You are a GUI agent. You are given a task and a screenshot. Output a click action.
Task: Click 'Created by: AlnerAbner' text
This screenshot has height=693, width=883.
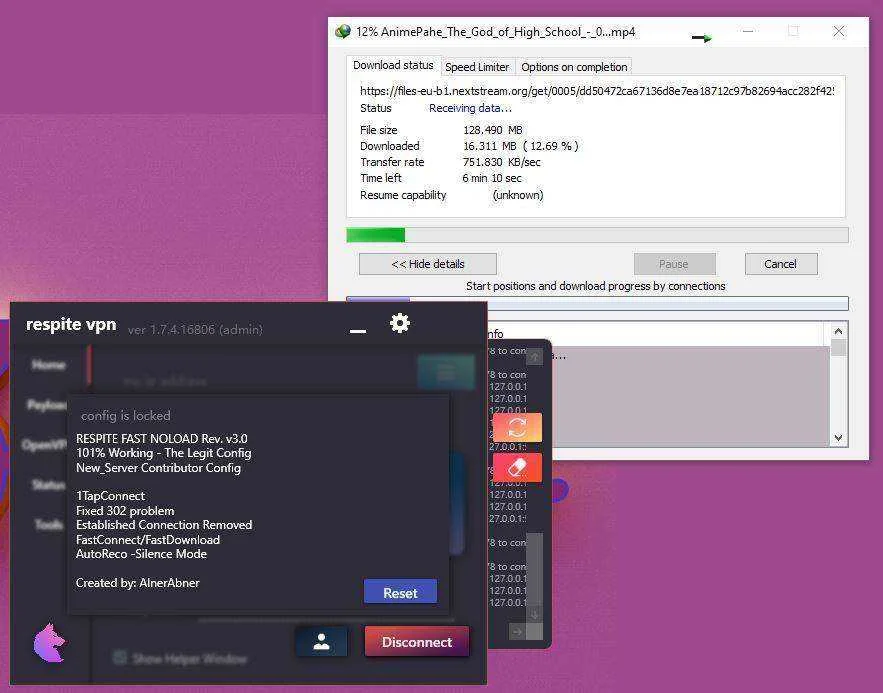(x=137, y=583)
